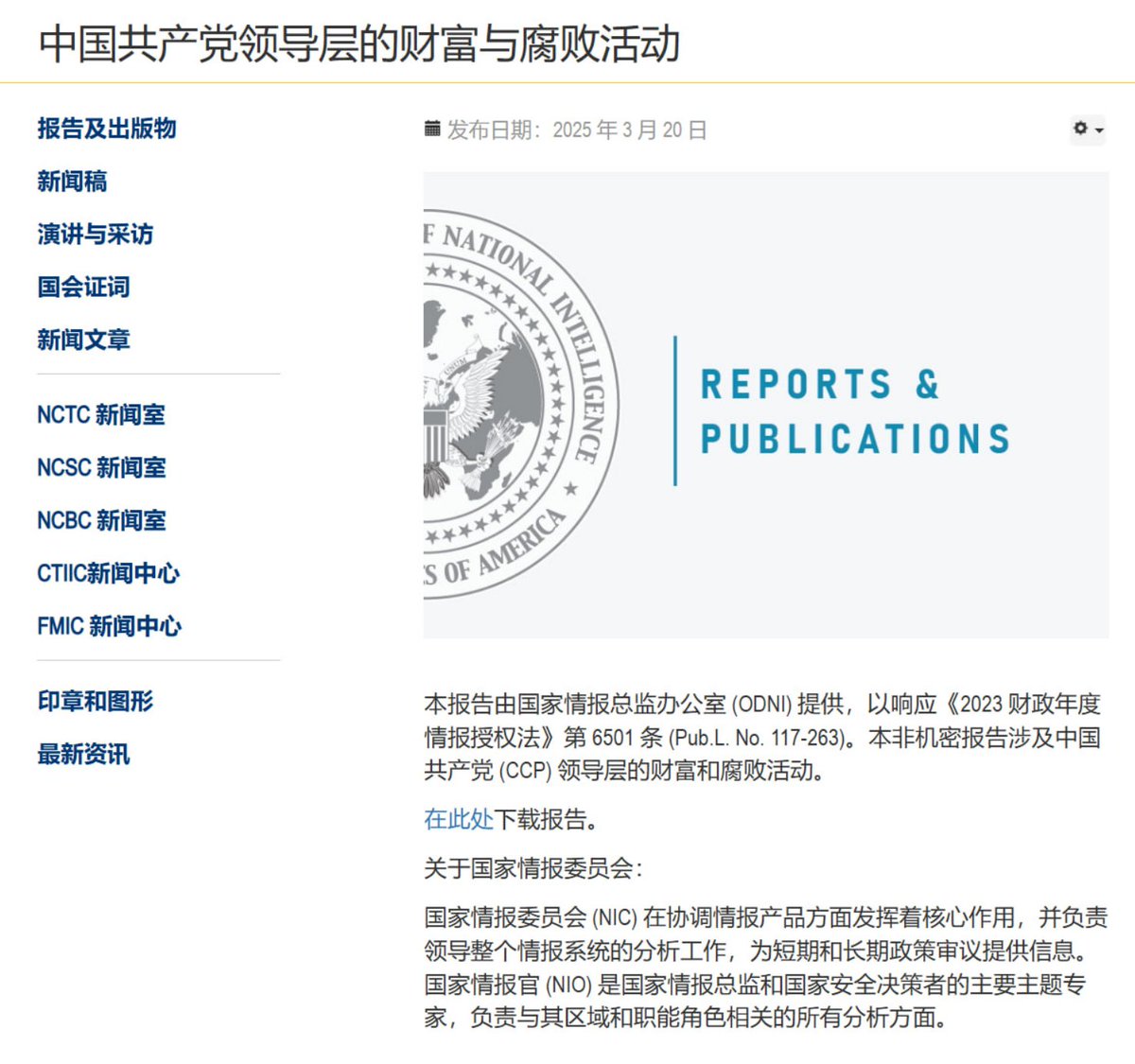This screenshot has width=1135, height=1064.
Task: Click the ODNI seal in banner
Action: click(x=521, y=405)
